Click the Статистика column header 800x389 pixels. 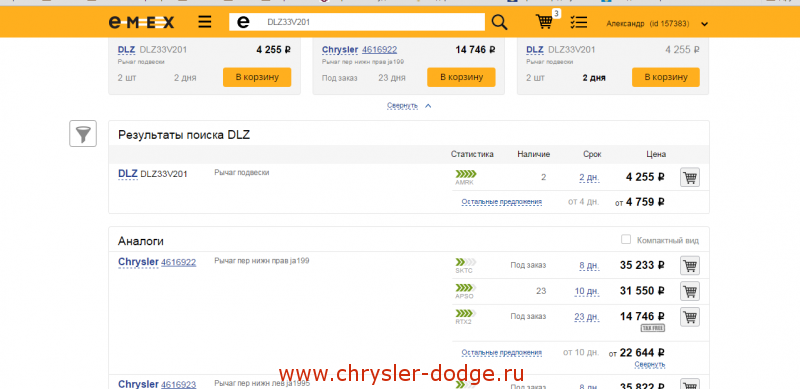coord(472,154)
